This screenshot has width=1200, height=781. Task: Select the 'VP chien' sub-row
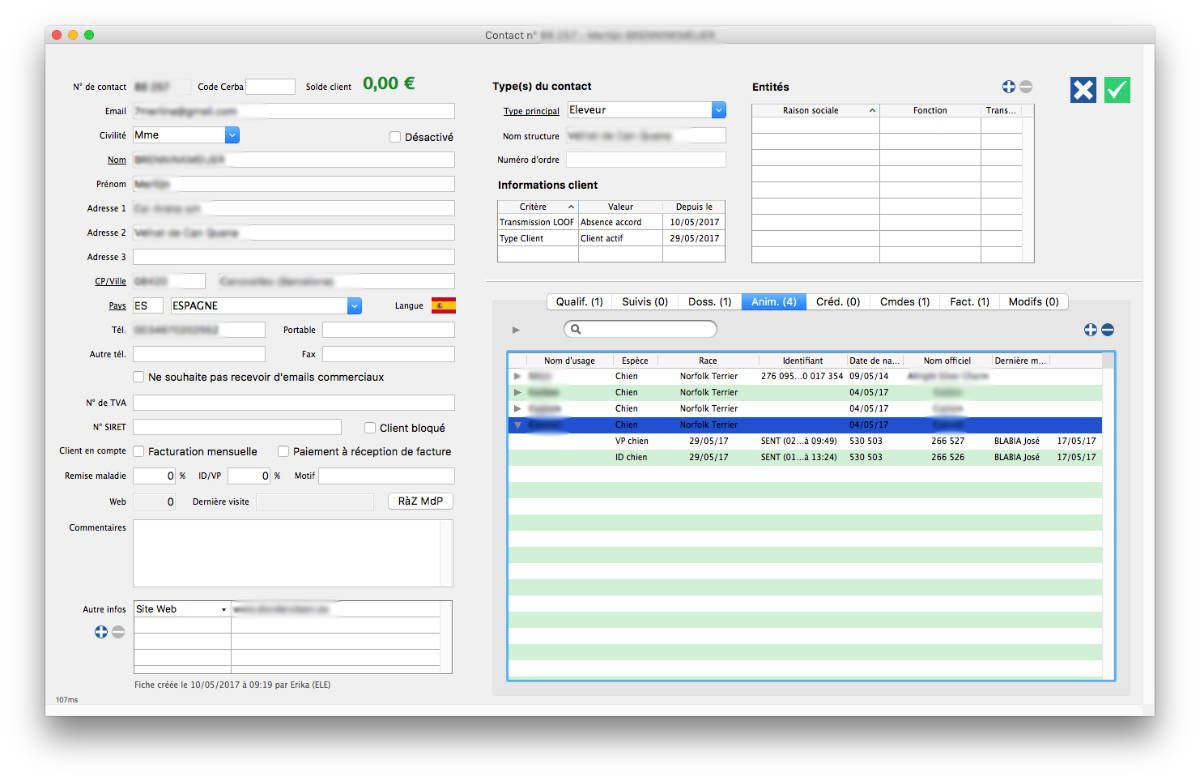(x=805, y=441)
